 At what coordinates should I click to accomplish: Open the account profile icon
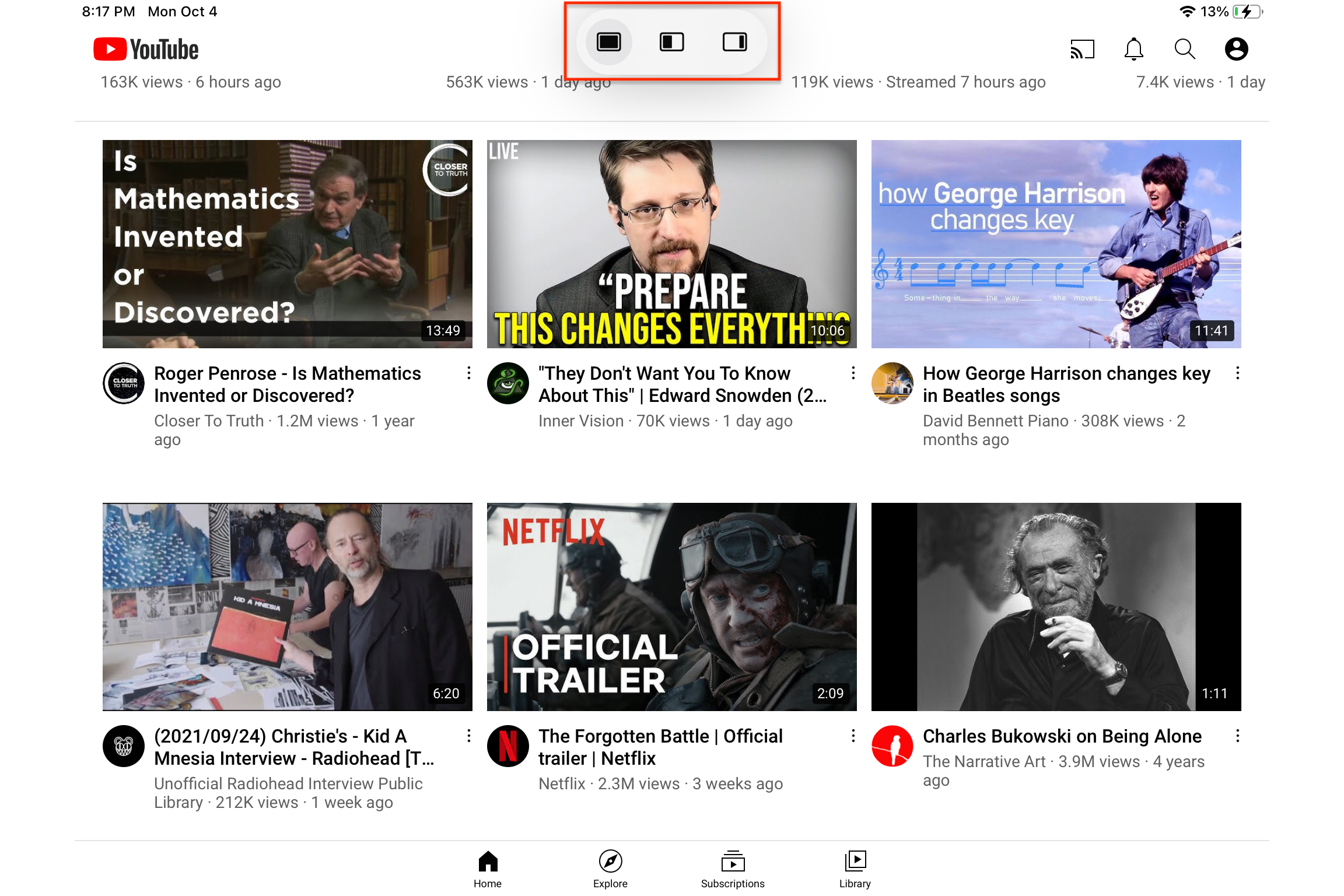point(1236,50)
